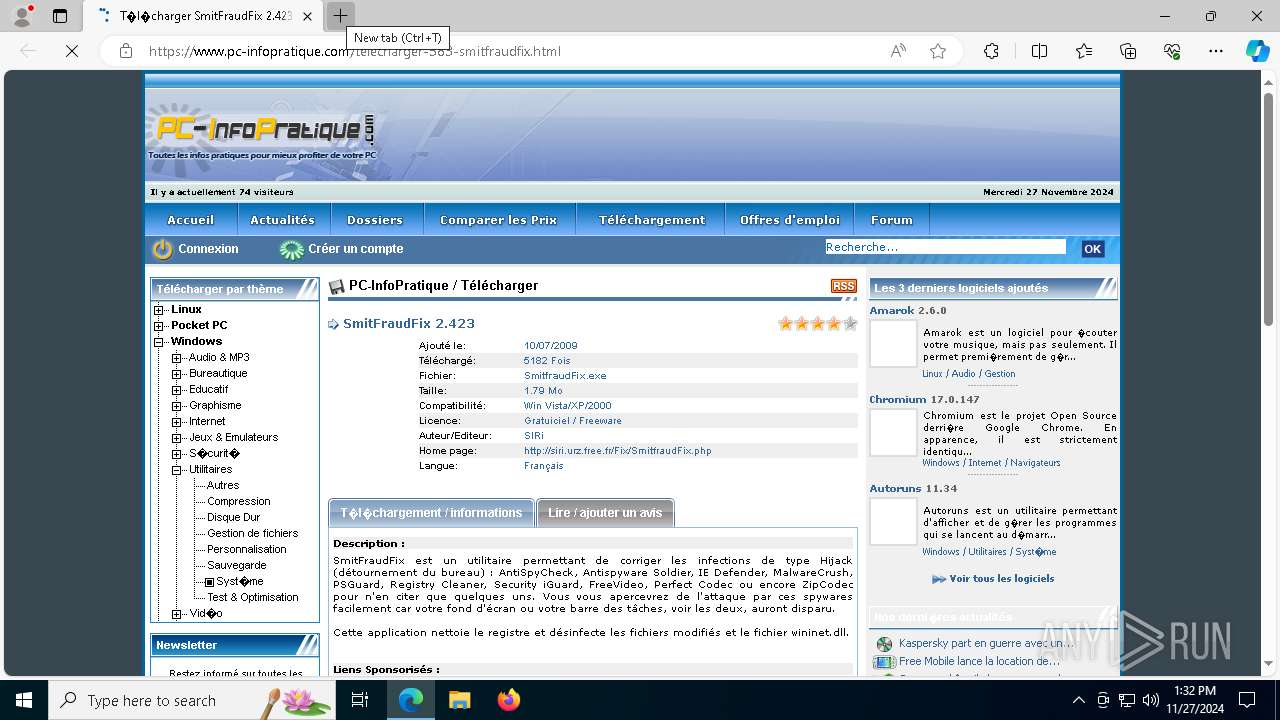The image size is (1280, 720).
Task: Select Test & Optimisation tree item
Action: 253,598
